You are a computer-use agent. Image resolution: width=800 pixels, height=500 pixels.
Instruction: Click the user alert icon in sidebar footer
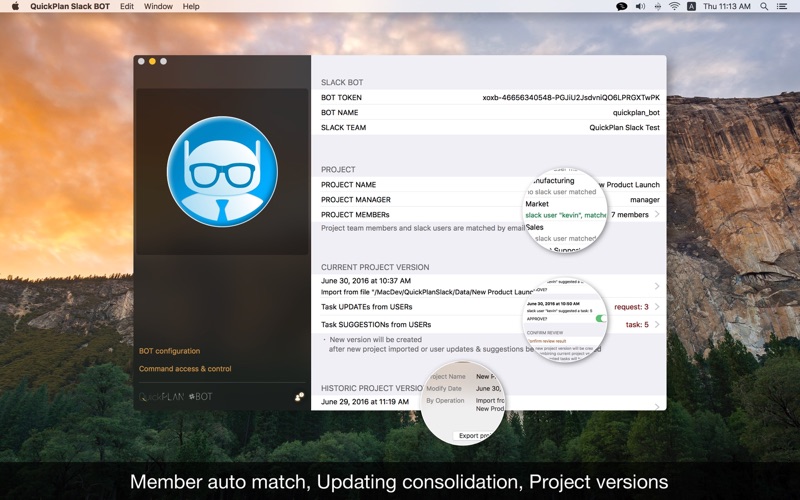[x=299, y=396]
